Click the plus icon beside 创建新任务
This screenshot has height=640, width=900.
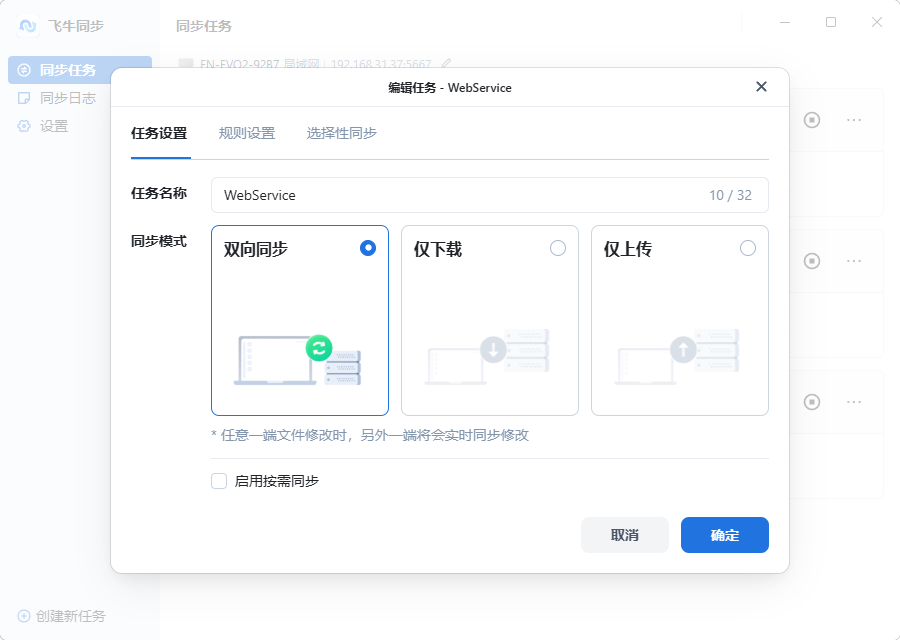coord(24,616)
